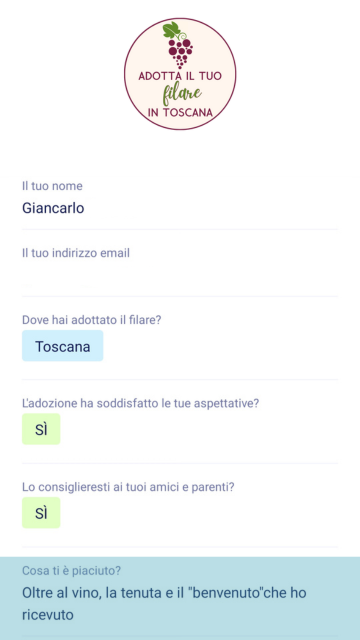Click the grape cluster icon in logo
The width and height of the screenshot is (360, 640).
tap(180, 52)
